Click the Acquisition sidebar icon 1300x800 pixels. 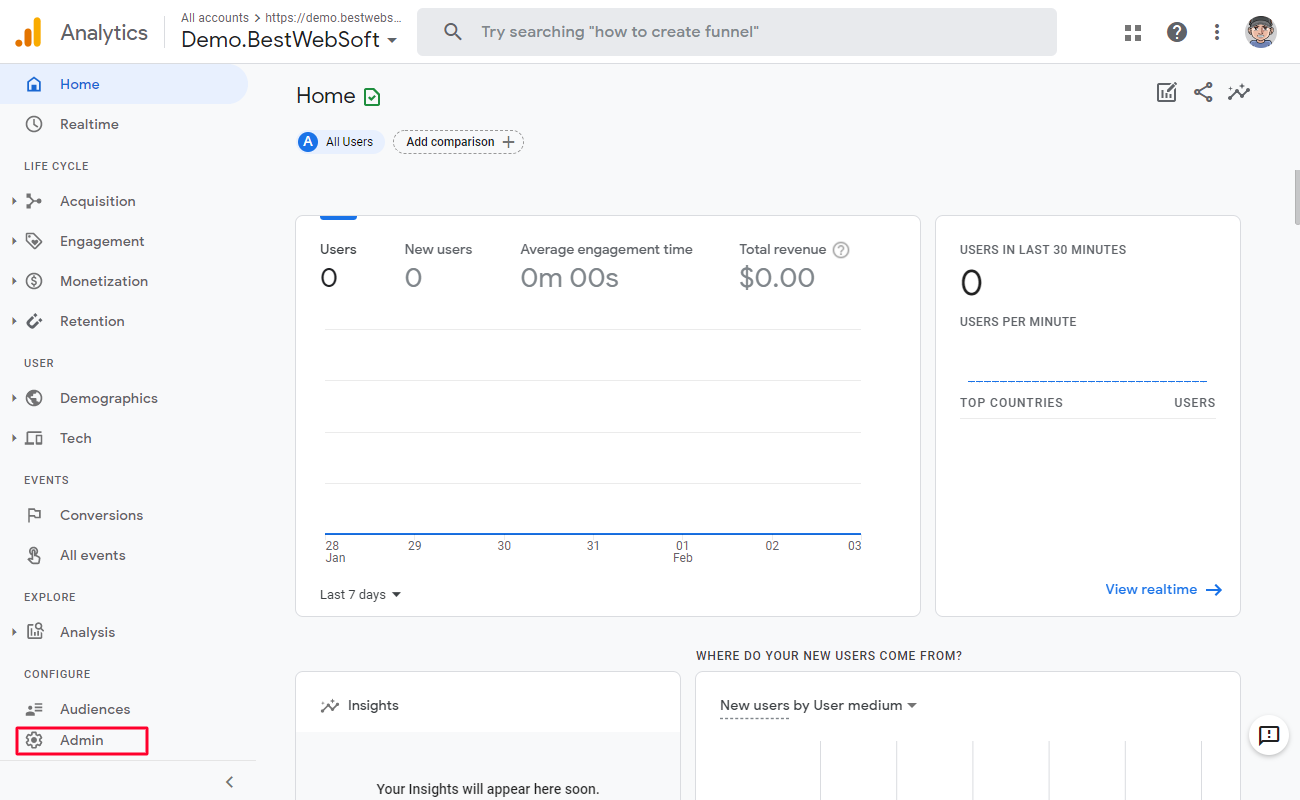(x=34, y=201)
